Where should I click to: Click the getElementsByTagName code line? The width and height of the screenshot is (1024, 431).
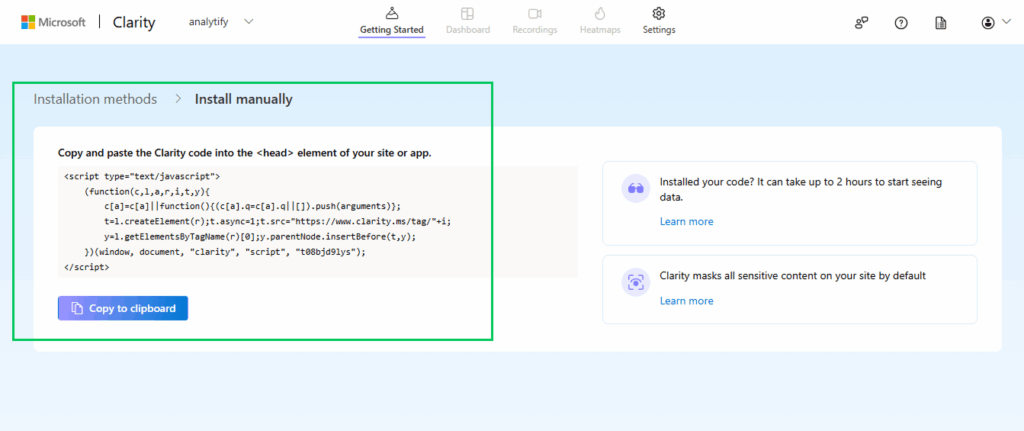(x=260, y=236)
